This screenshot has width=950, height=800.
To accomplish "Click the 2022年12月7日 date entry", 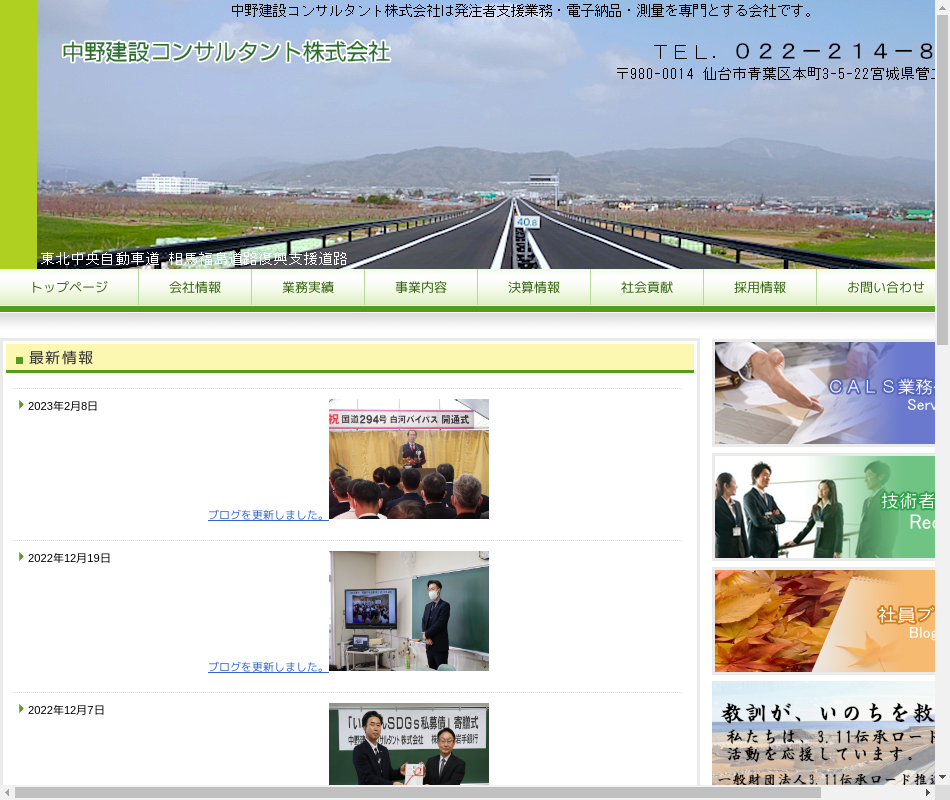I will tap(66, 710).
